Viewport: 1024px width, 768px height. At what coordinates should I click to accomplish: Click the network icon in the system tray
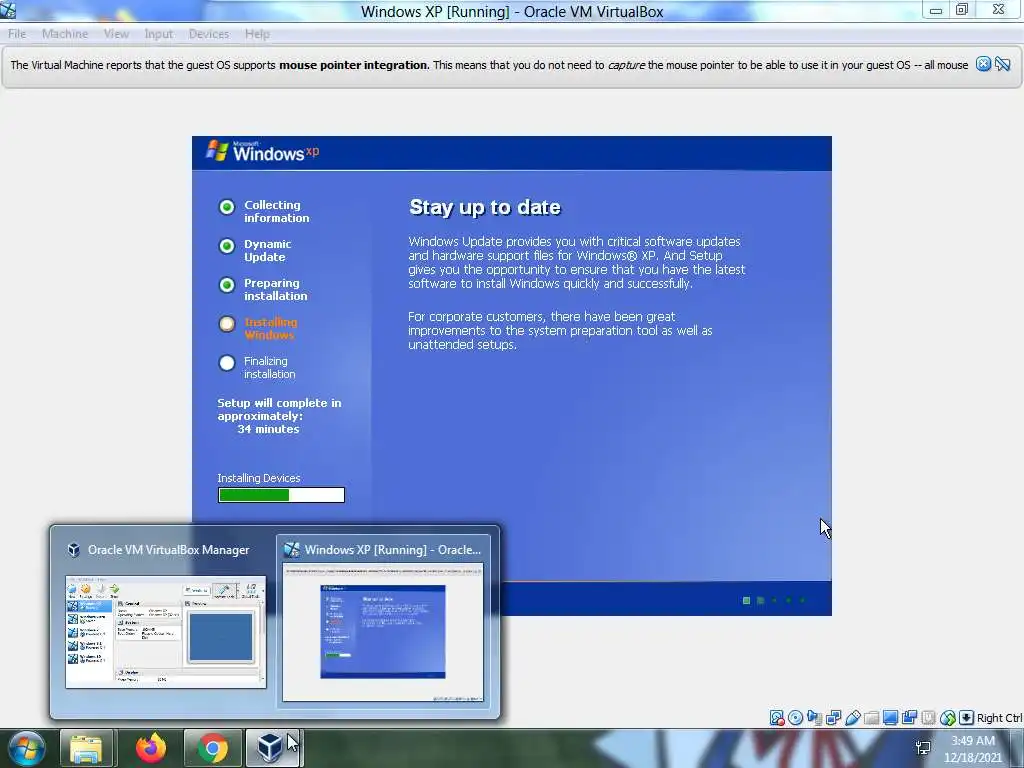point(923,748)
